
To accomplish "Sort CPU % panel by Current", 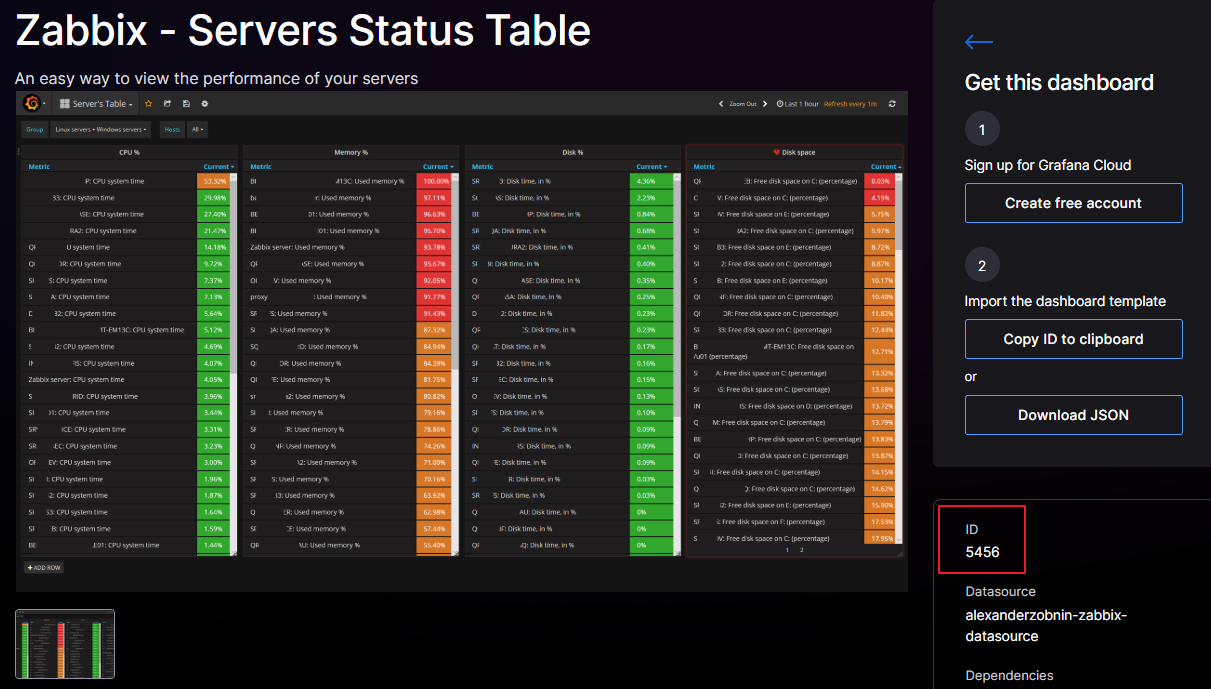I will point(219,167).
